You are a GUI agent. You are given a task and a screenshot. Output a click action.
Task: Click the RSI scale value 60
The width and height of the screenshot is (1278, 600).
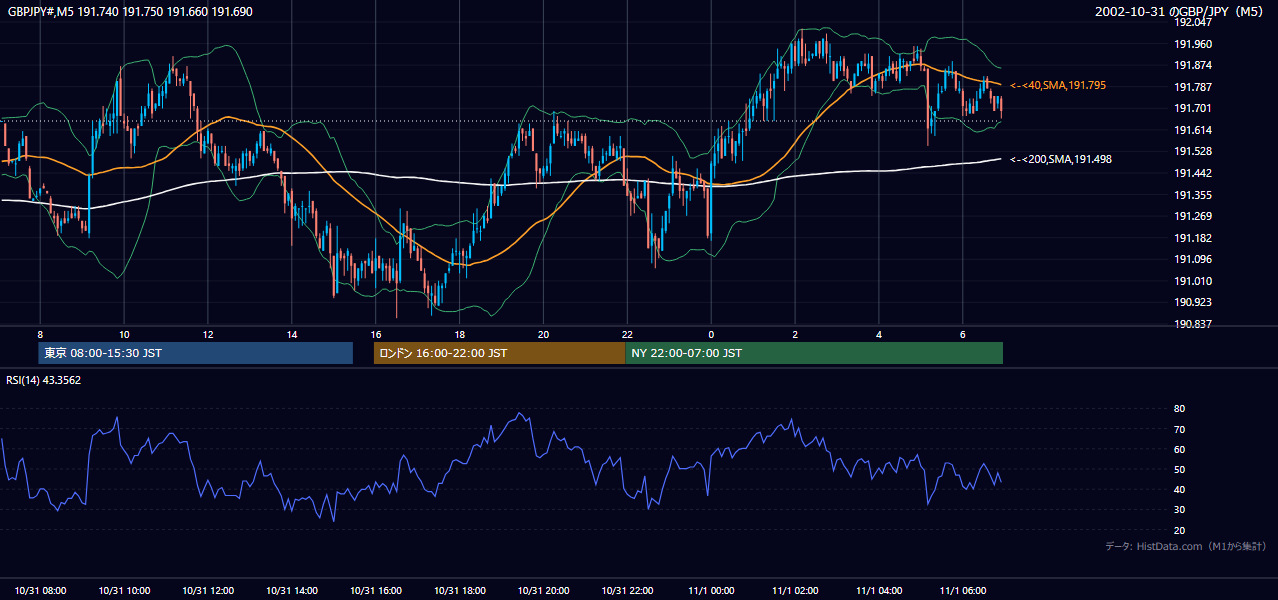(x=1180, y=449)
